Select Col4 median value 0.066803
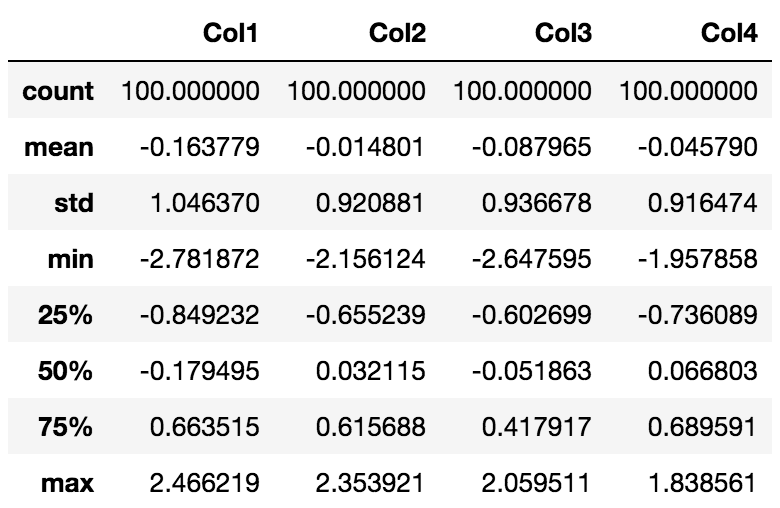Image resolution: width=780 pixels, height=508 pixels. click(x=702, y=371)
